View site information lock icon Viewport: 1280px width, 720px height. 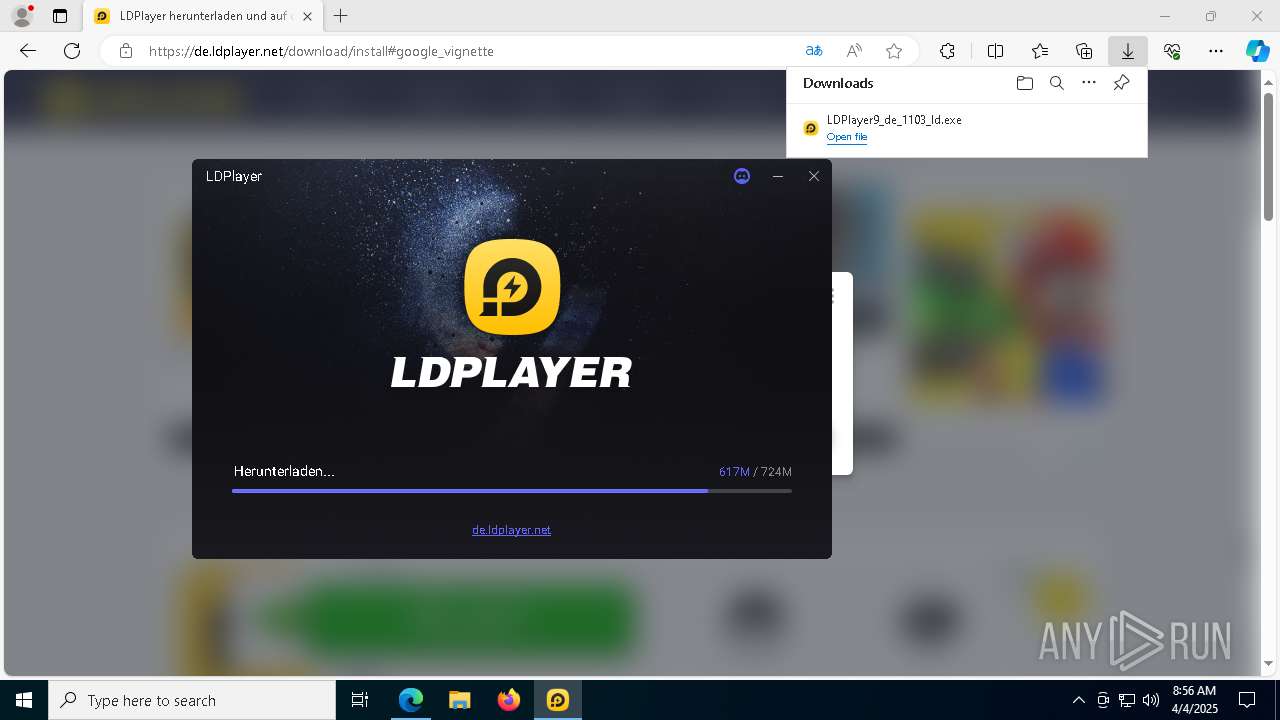tap(126, 51)
